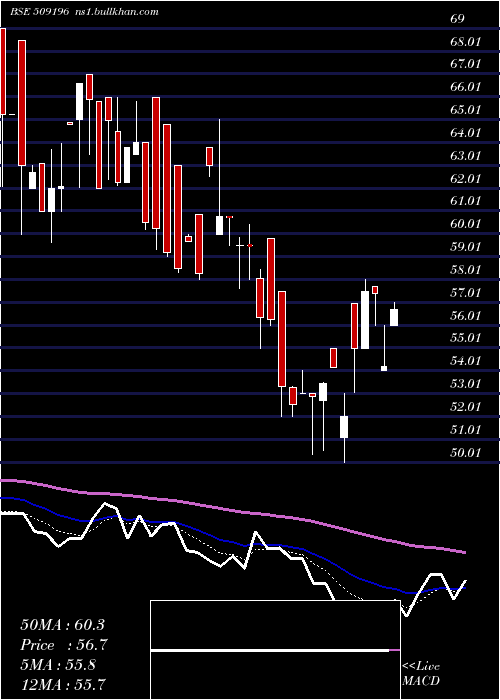Click the pink 50MA line
Screen dimensions: 500x700
(x=232, y=510)
